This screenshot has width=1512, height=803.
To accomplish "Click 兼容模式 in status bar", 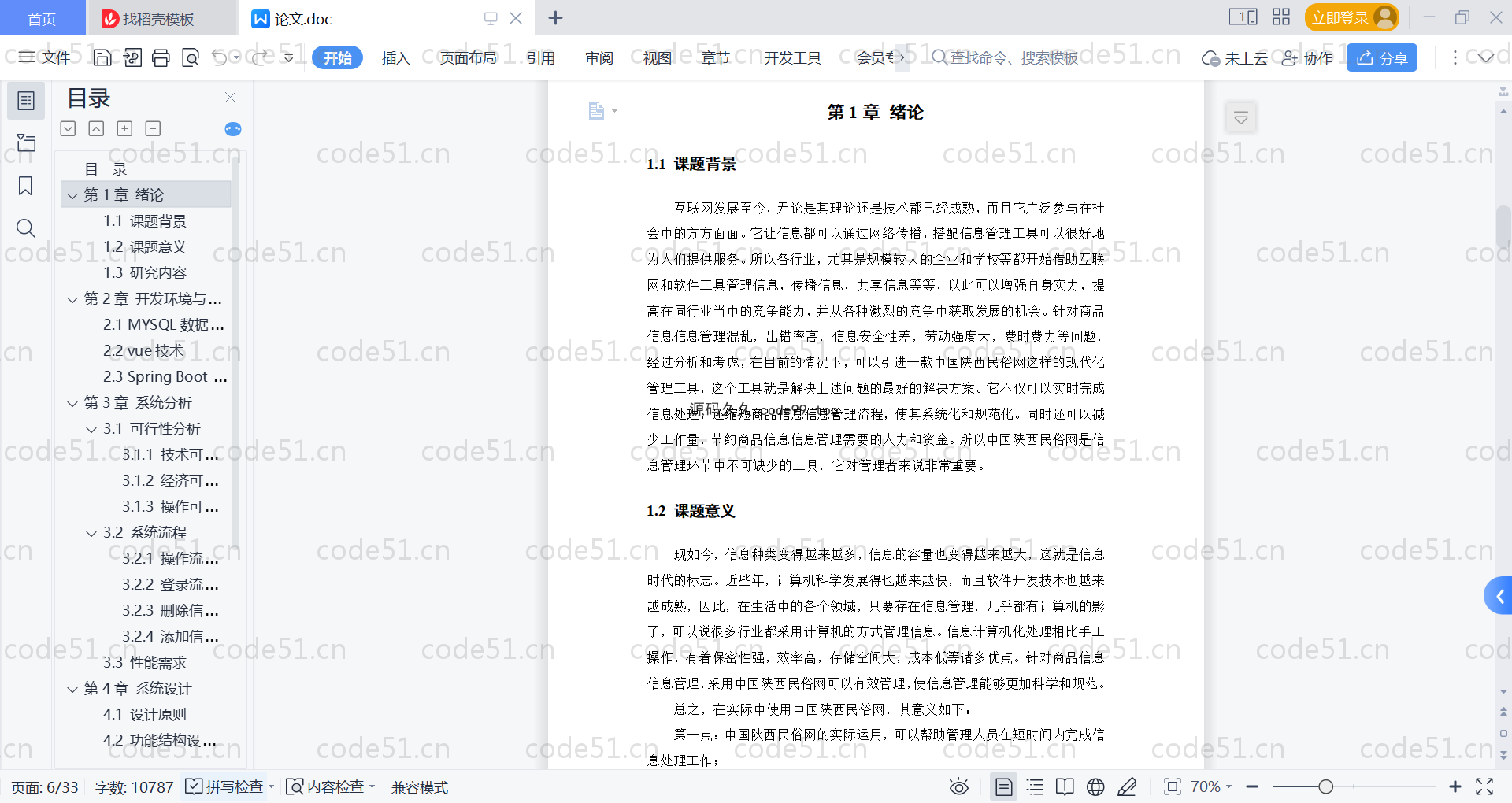I will coord(420,787).
